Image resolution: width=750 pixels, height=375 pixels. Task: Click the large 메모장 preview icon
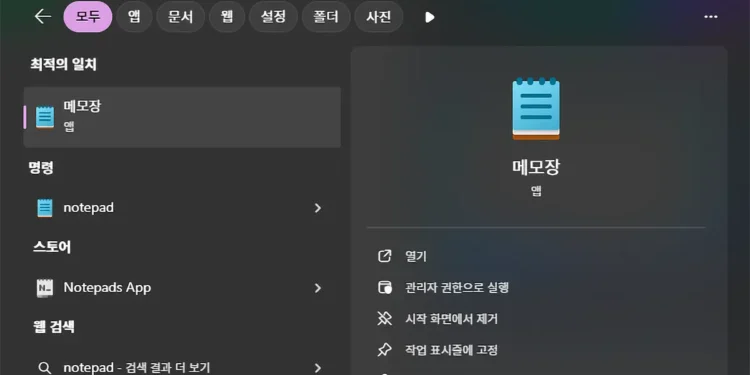point(536,109)
